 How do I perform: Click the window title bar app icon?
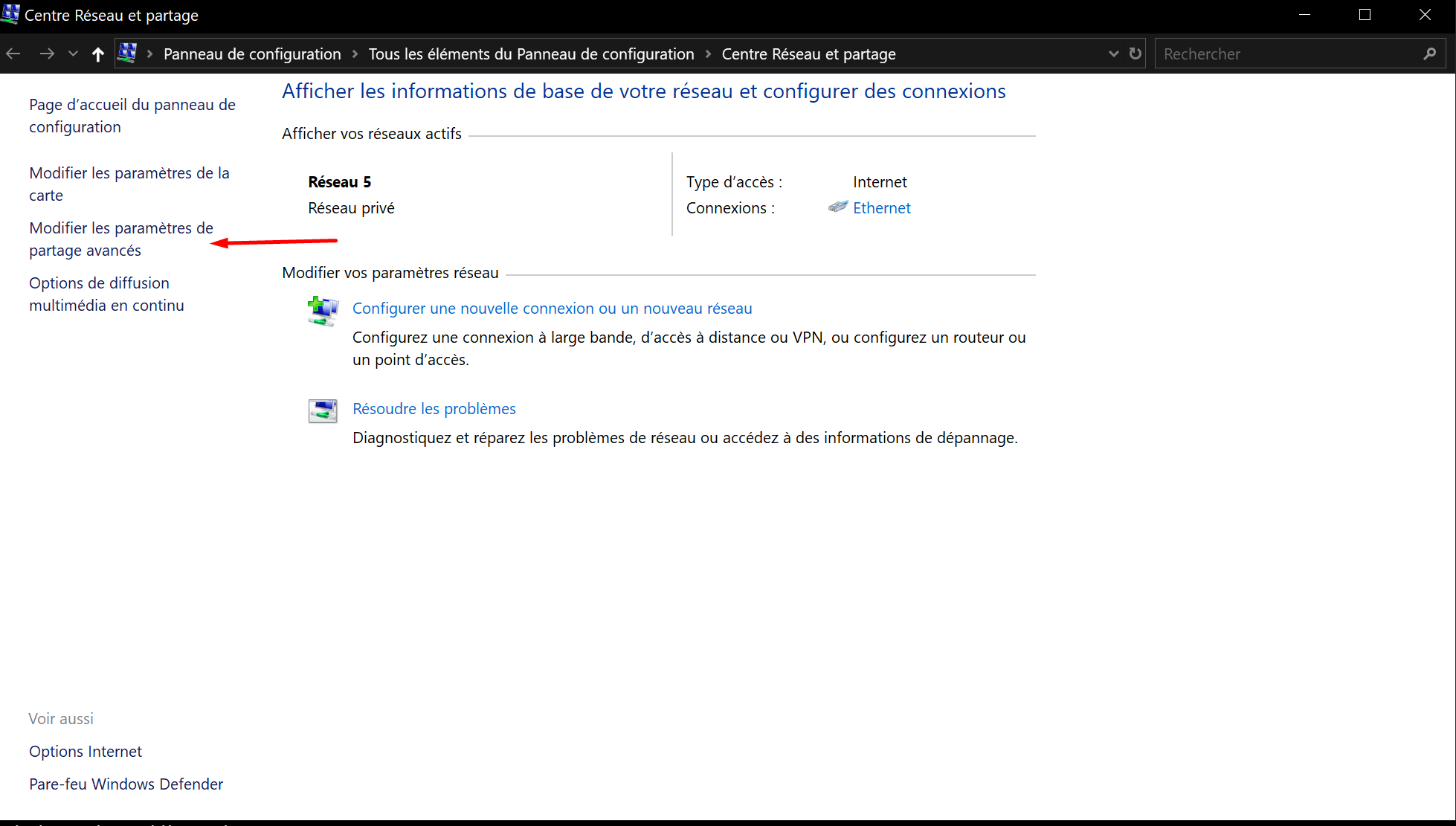tap(10, 14)
